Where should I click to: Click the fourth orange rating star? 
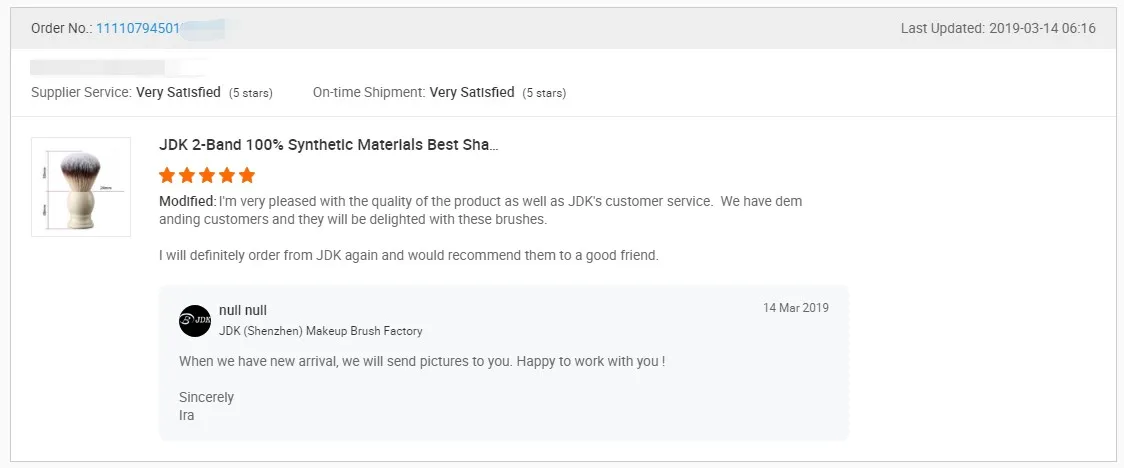(x=227, y=176)
